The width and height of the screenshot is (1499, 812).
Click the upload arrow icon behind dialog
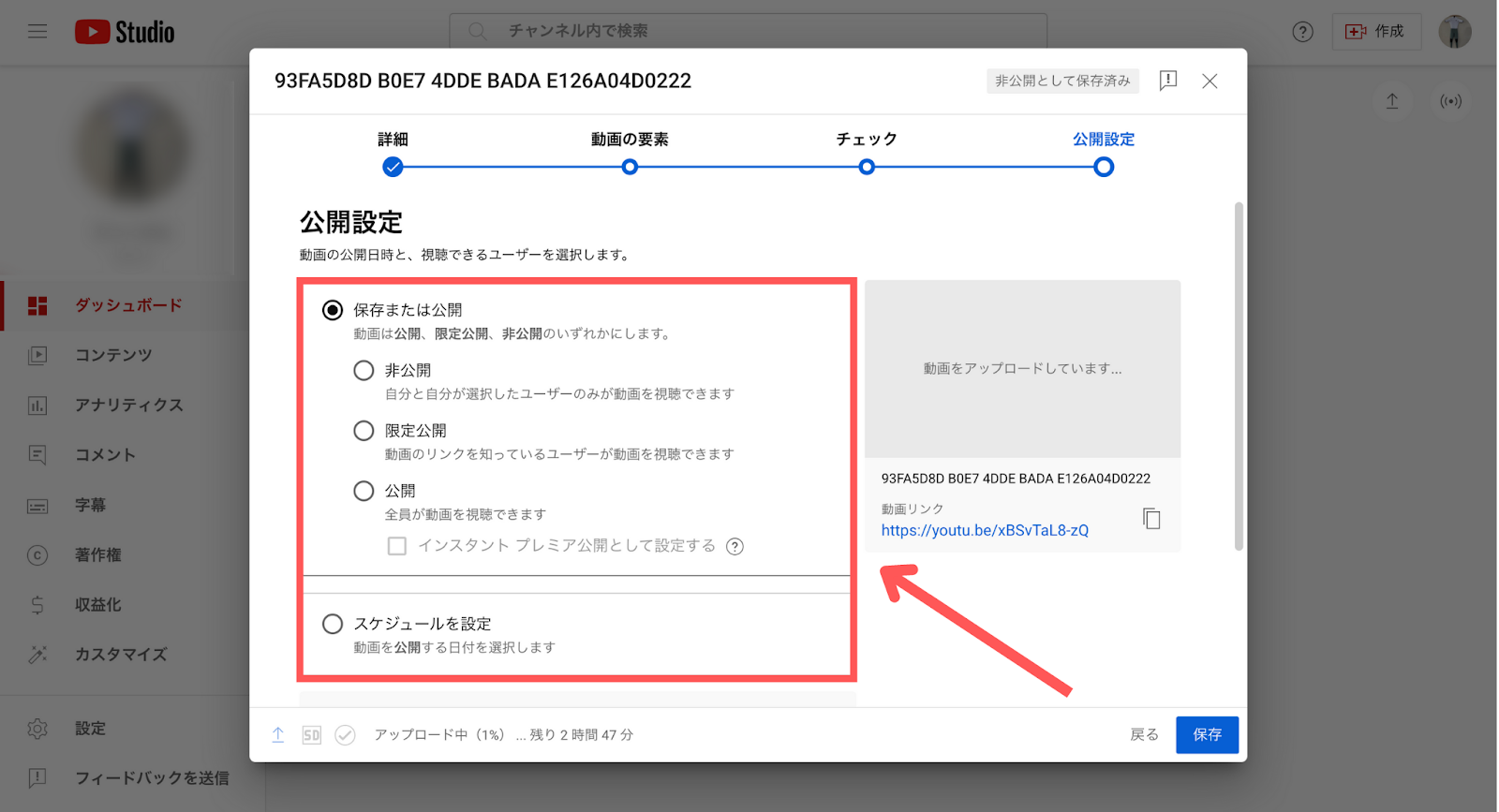point(1392,101)
